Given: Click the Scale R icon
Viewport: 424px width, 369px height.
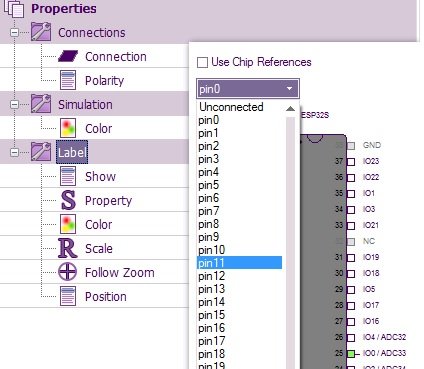Looking at the screenshot, I should click(x=68, y=248).
